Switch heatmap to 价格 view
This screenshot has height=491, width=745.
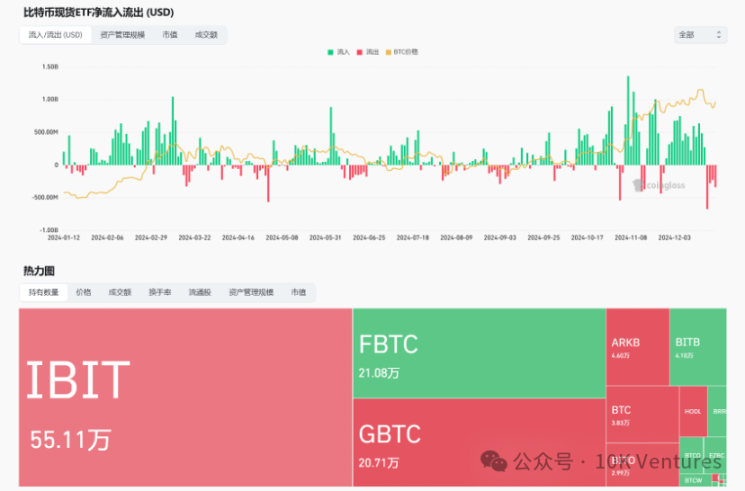pyautogui.click(x=84, y=292)
